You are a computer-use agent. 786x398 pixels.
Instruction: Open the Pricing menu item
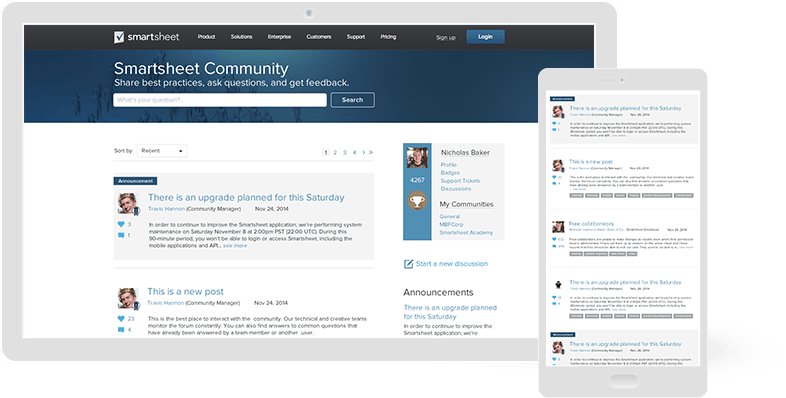tap(388, 37)
